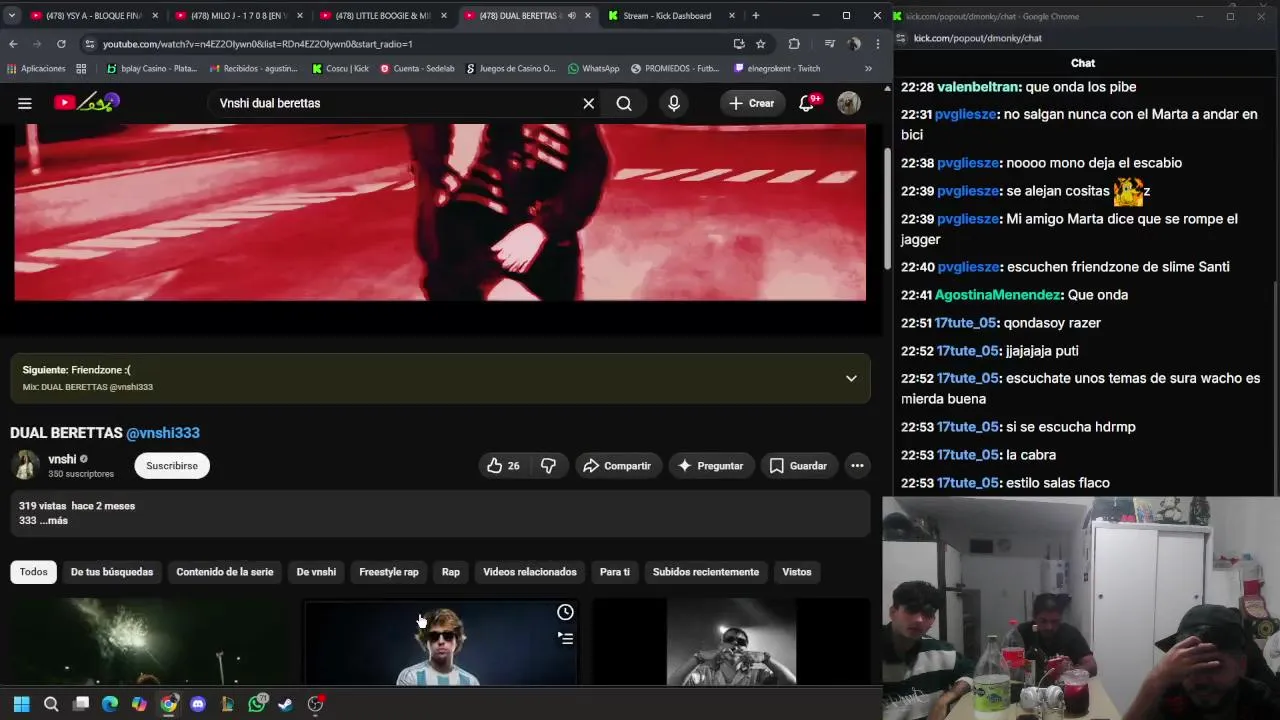Install app icon in address bar
1280x720 pixels.
(x=739, y=44)
